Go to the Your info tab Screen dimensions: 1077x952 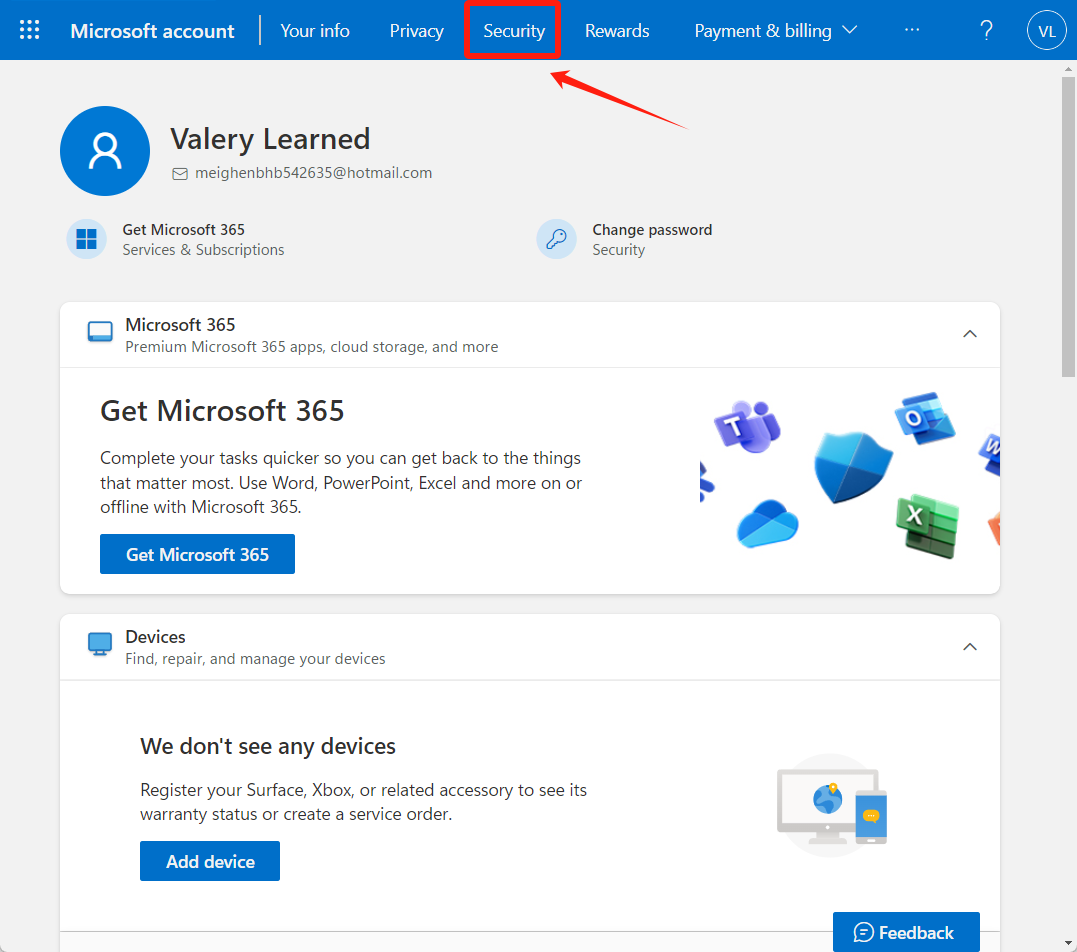[x=315, y=30]
